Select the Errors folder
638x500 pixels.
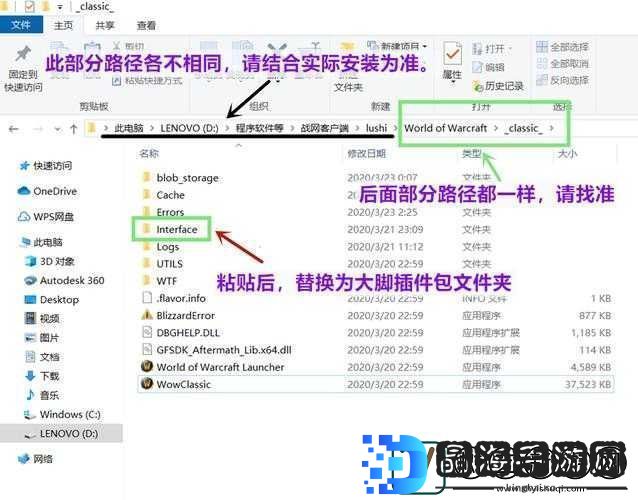[164, 212]
